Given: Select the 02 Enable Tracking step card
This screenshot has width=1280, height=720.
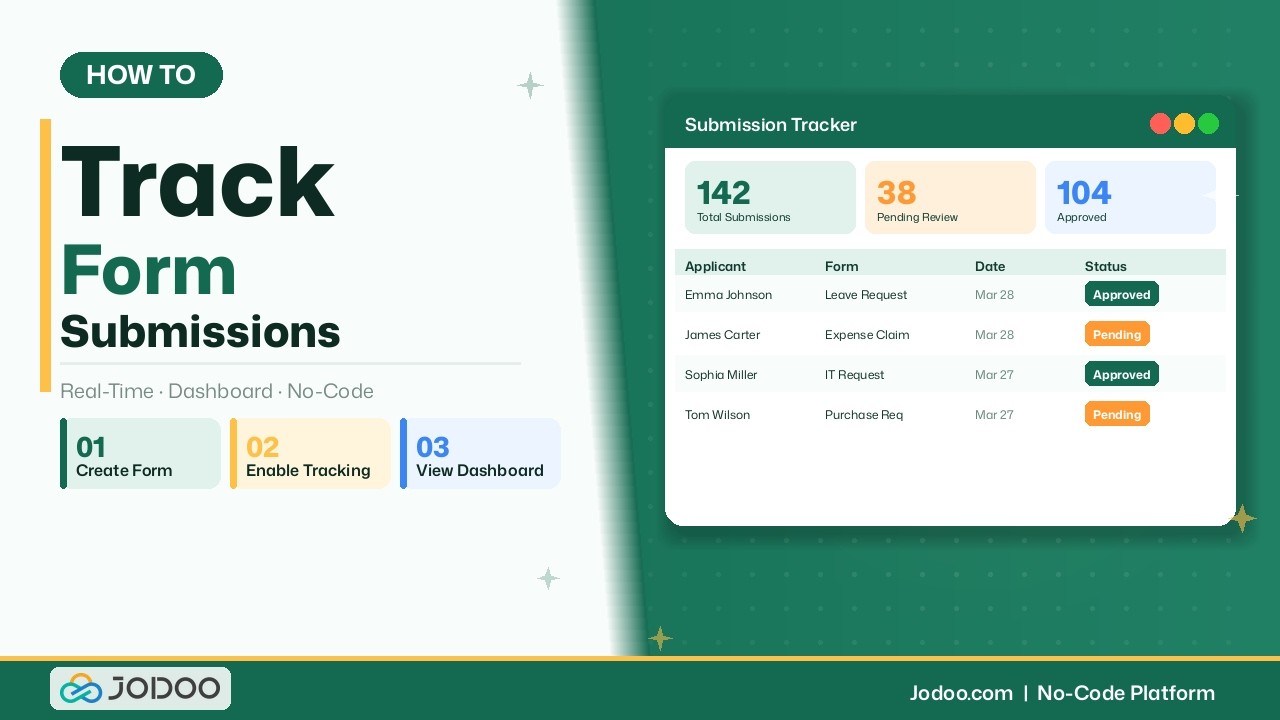Looking at the screenshot, I should (x=310, y=454).
